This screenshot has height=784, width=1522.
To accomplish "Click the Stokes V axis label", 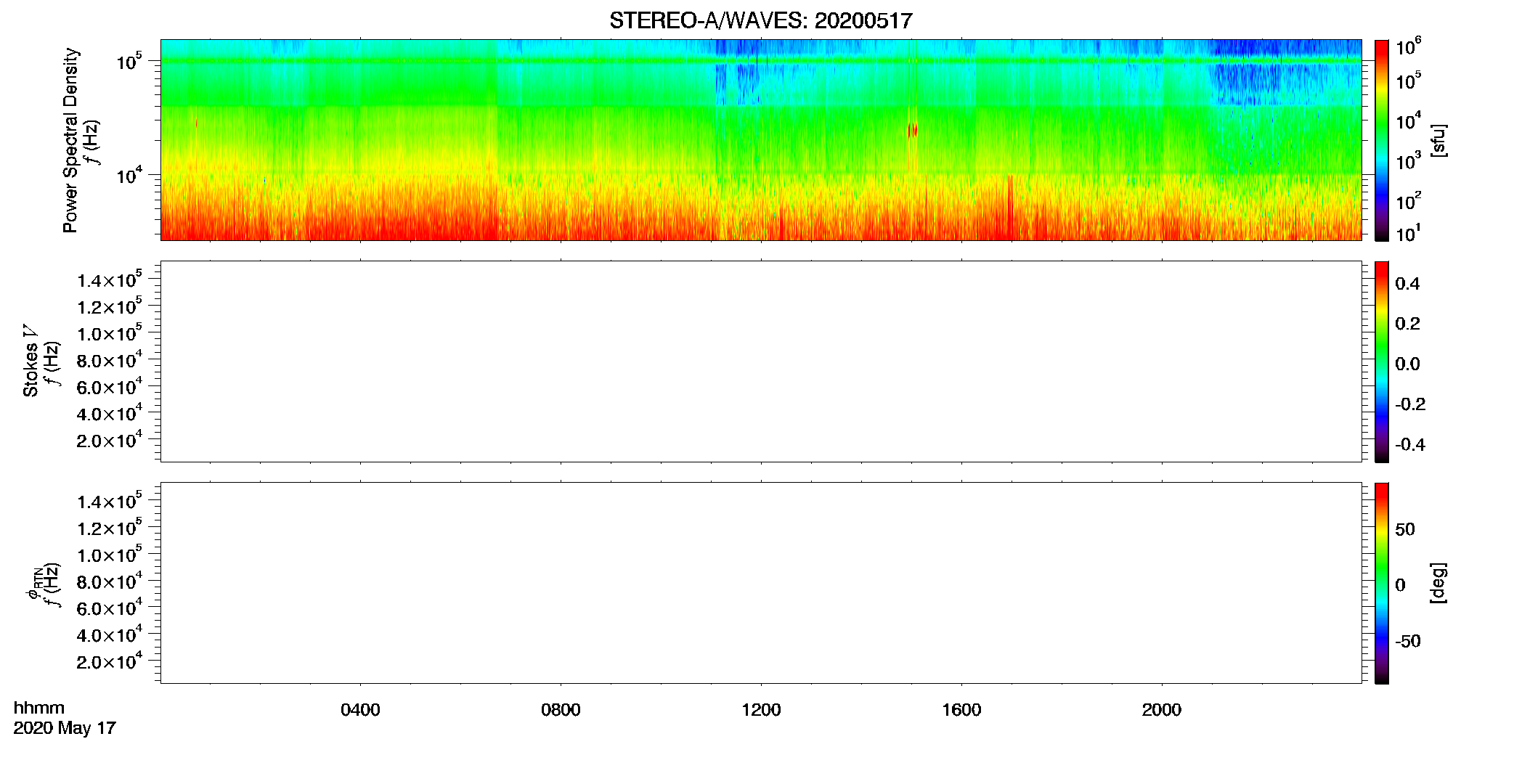I will (30, 361).
